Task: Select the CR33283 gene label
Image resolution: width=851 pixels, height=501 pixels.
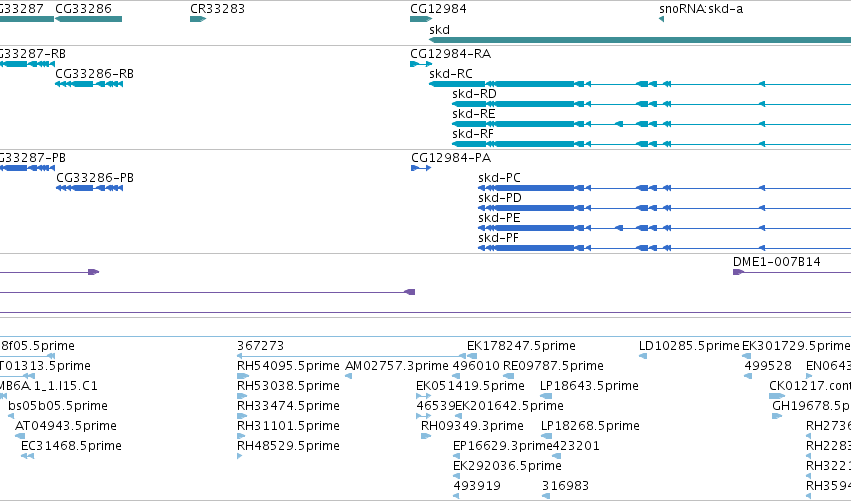Action: click(217, 9)
